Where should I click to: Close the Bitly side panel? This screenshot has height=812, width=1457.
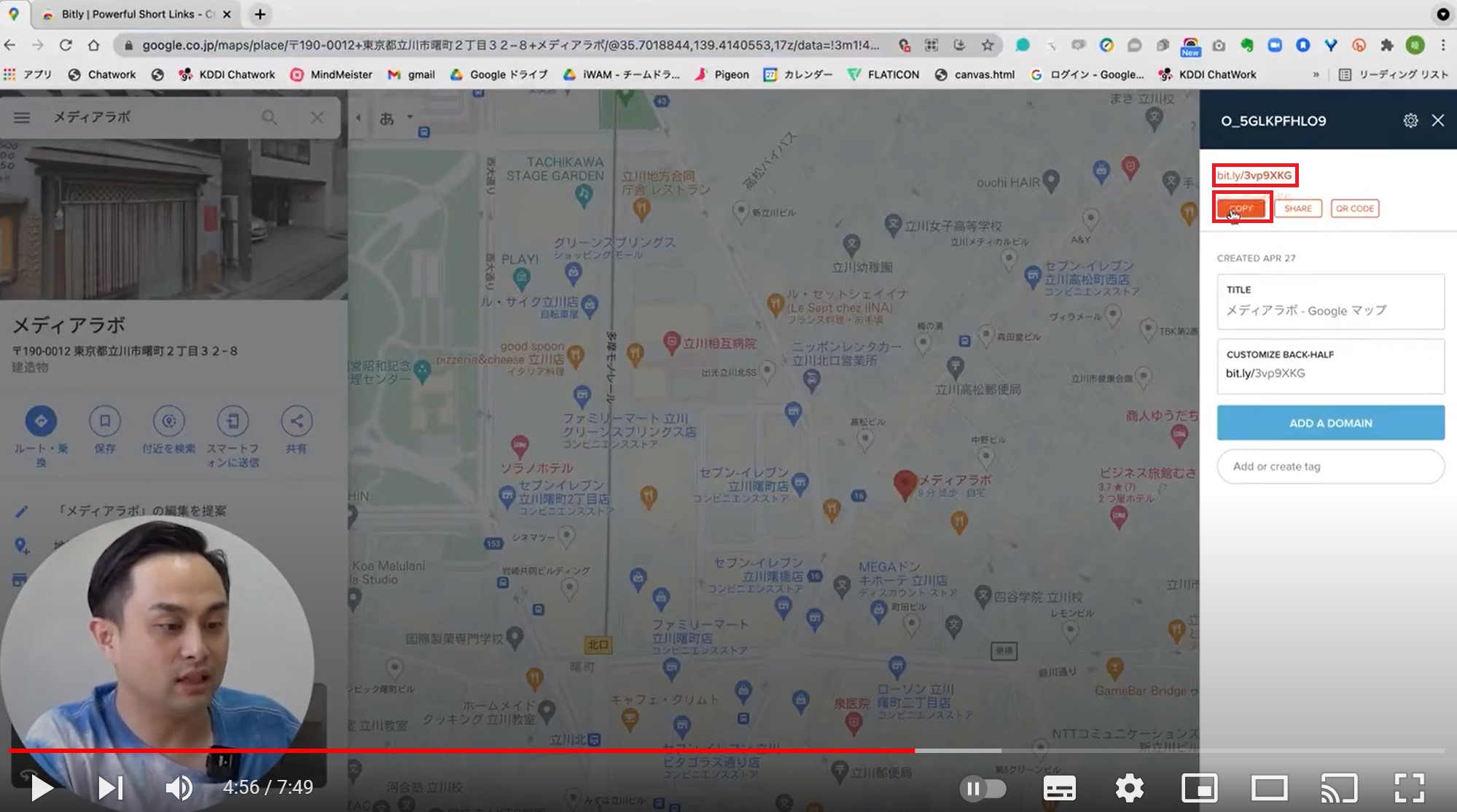pyautogui.click(x=1437, y=120)
